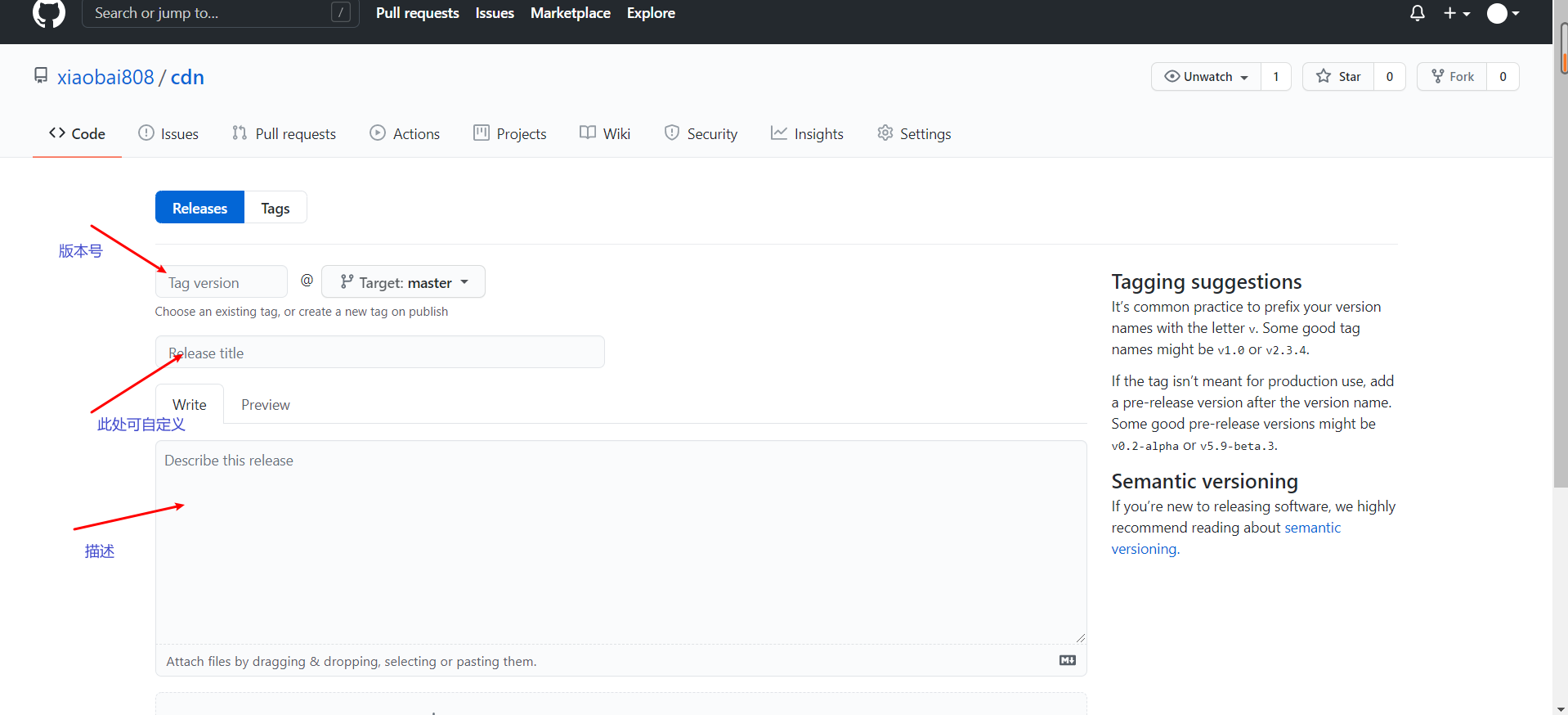Open the watchers count 1

click(1276, 76)
